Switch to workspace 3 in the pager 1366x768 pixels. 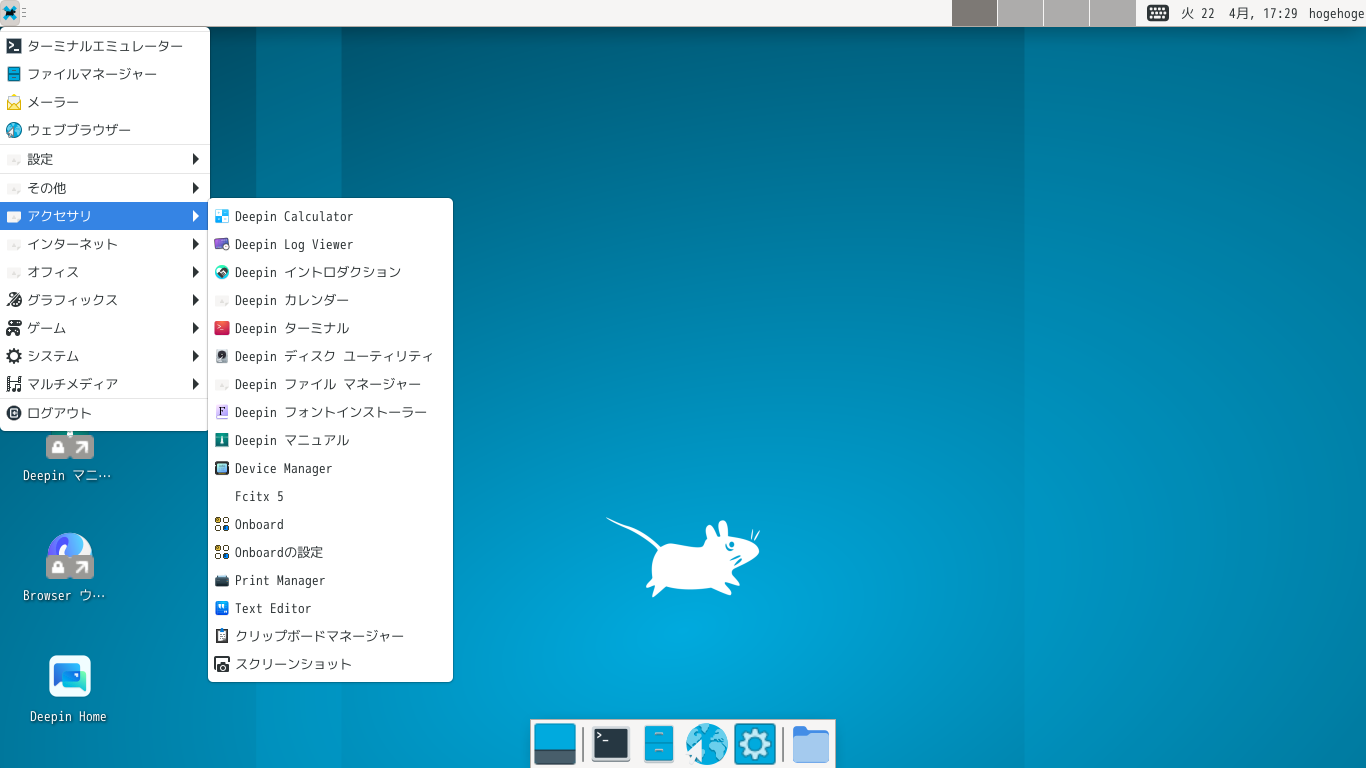point(1066,13)
